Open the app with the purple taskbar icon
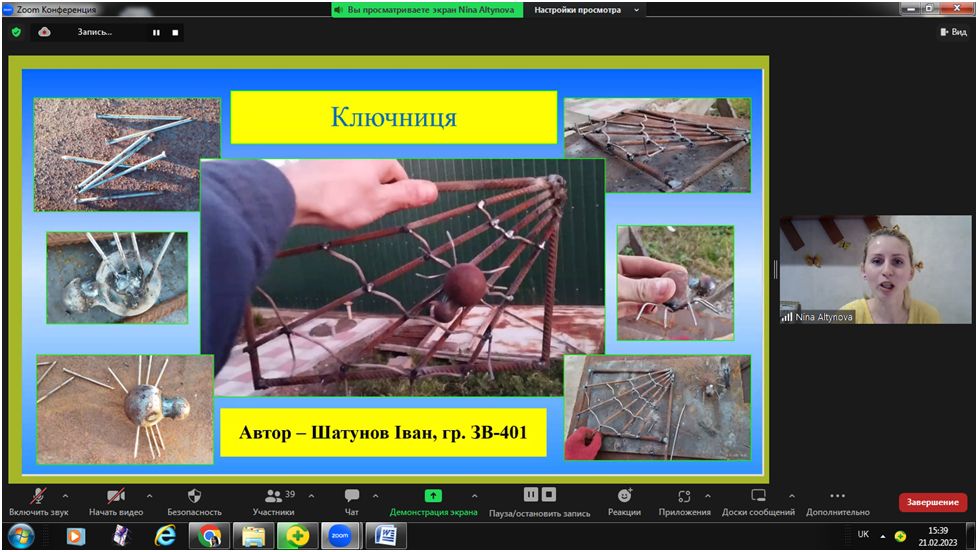 pos(121,536)
